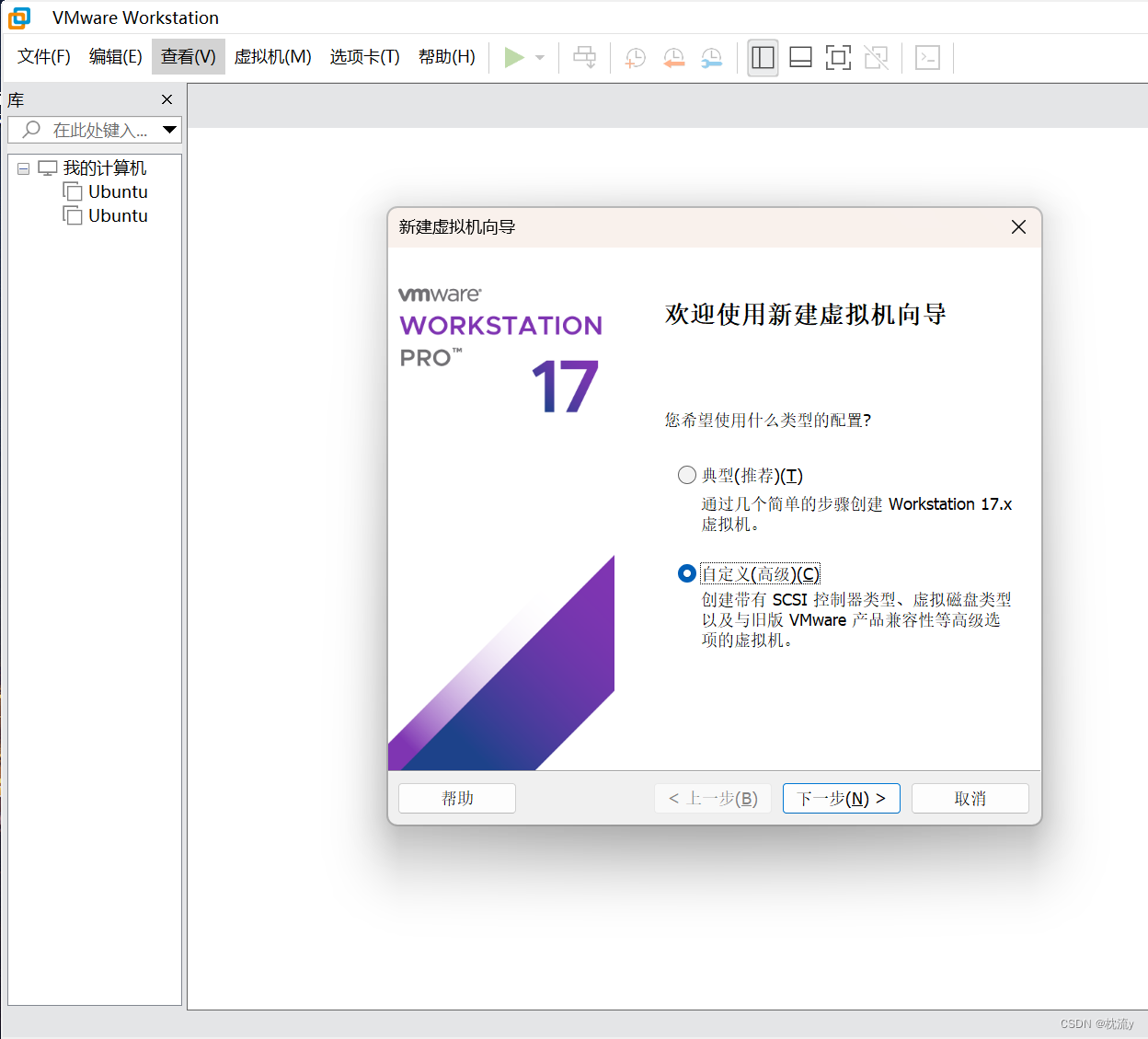
Task: Click the 库 panel header label
Action: tap(16, 100)
